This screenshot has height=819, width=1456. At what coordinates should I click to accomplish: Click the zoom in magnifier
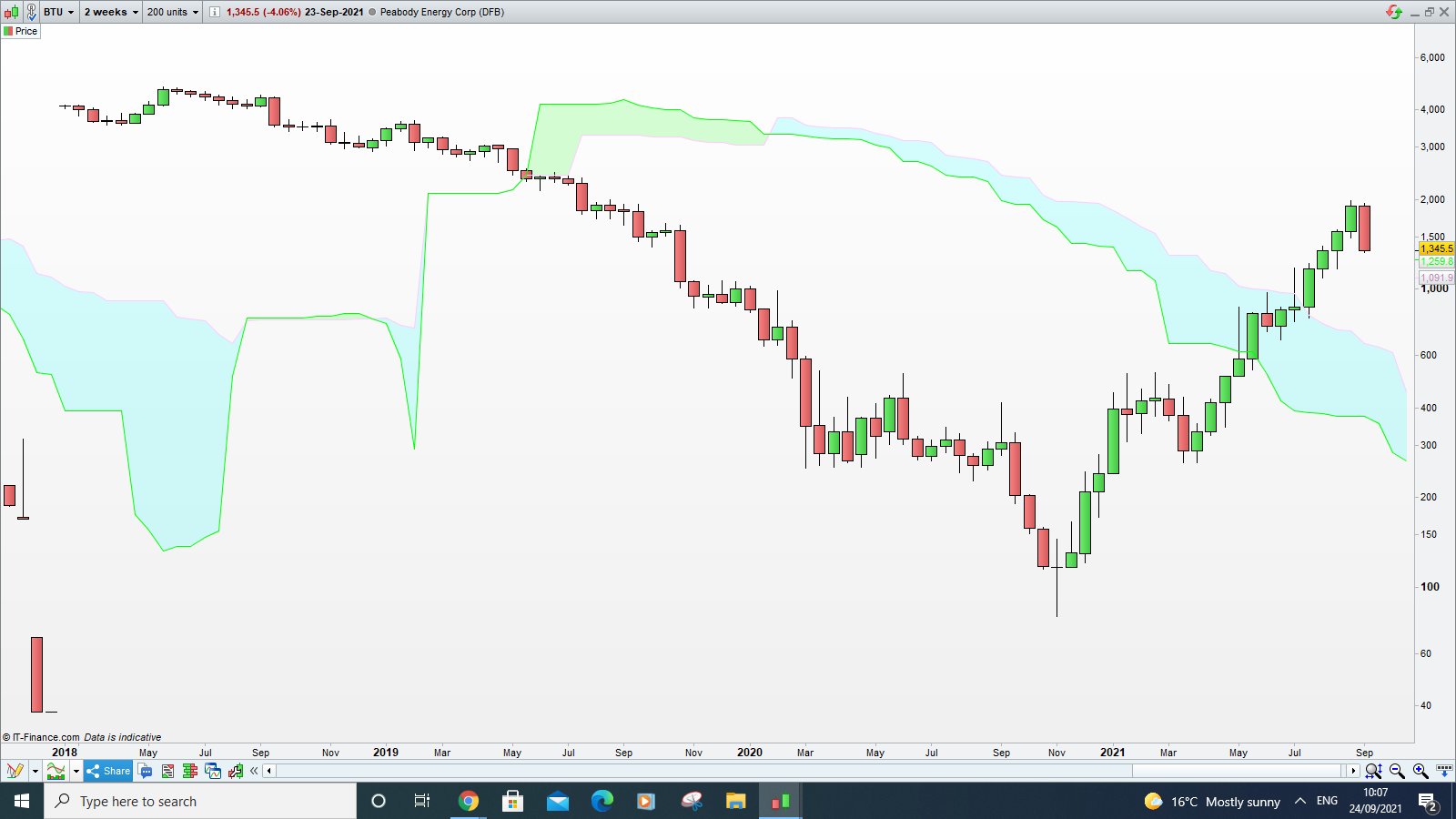[1421, 771]
